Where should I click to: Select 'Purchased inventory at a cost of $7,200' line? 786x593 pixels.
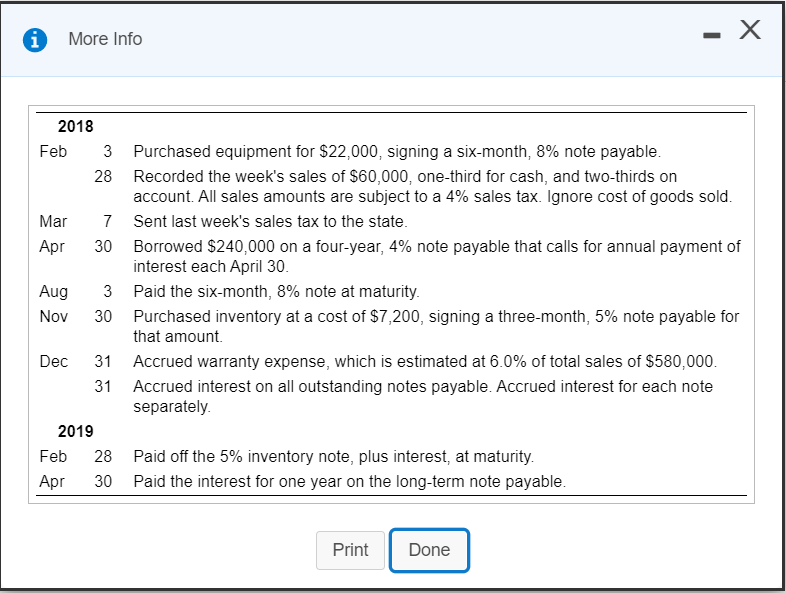[436, 316]
